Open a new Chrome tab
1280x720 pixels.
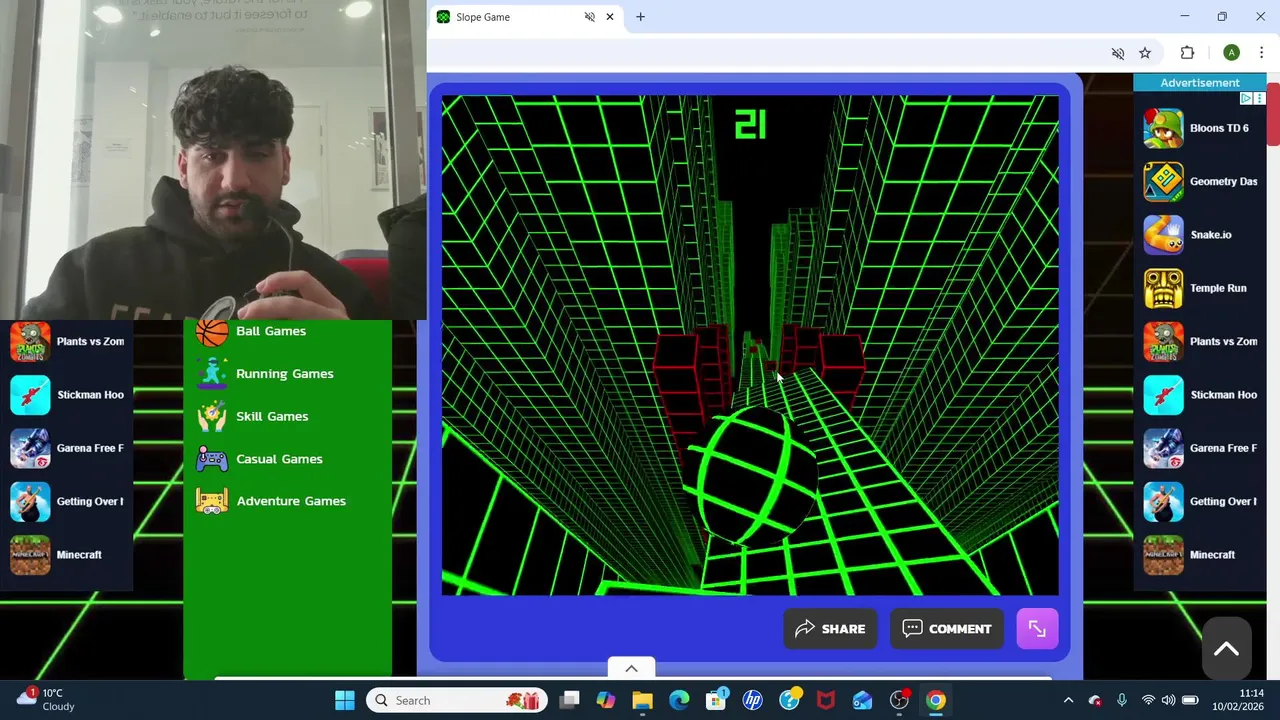(x=640, y=17)
